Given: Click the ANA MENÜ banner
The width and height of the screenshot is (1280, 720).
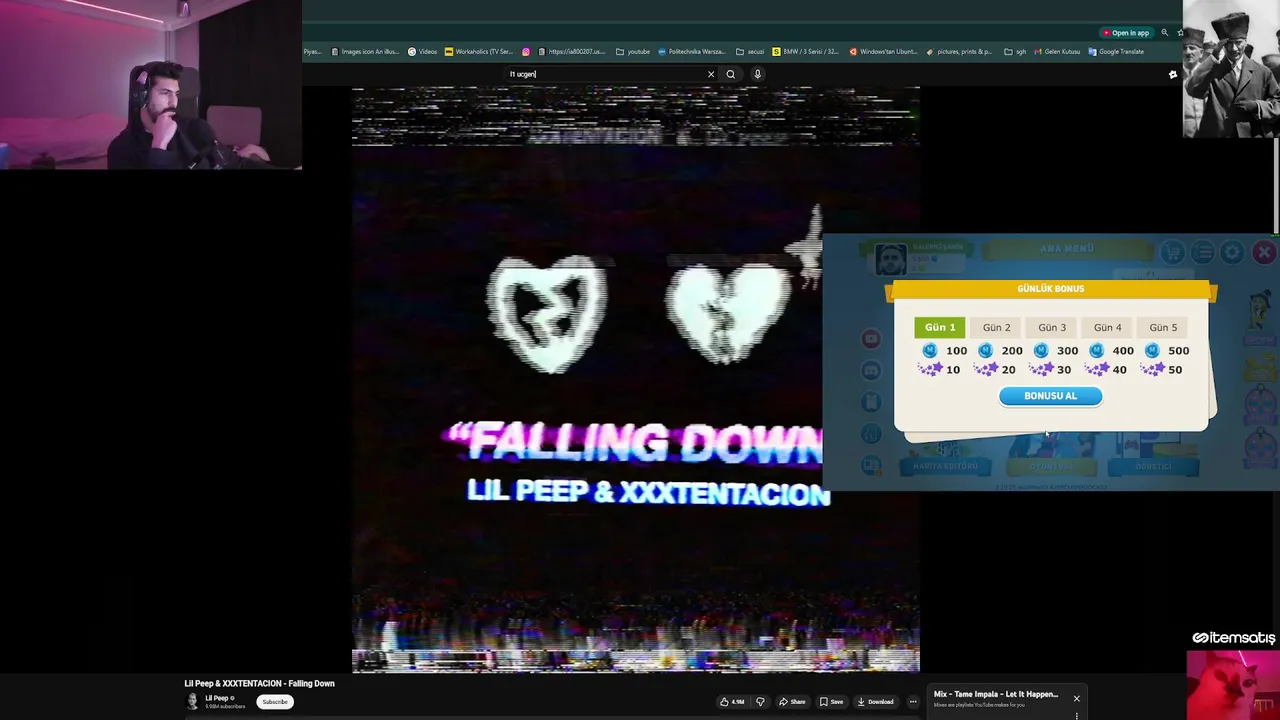Looking at the screenshot, I should click(1067, 248).
